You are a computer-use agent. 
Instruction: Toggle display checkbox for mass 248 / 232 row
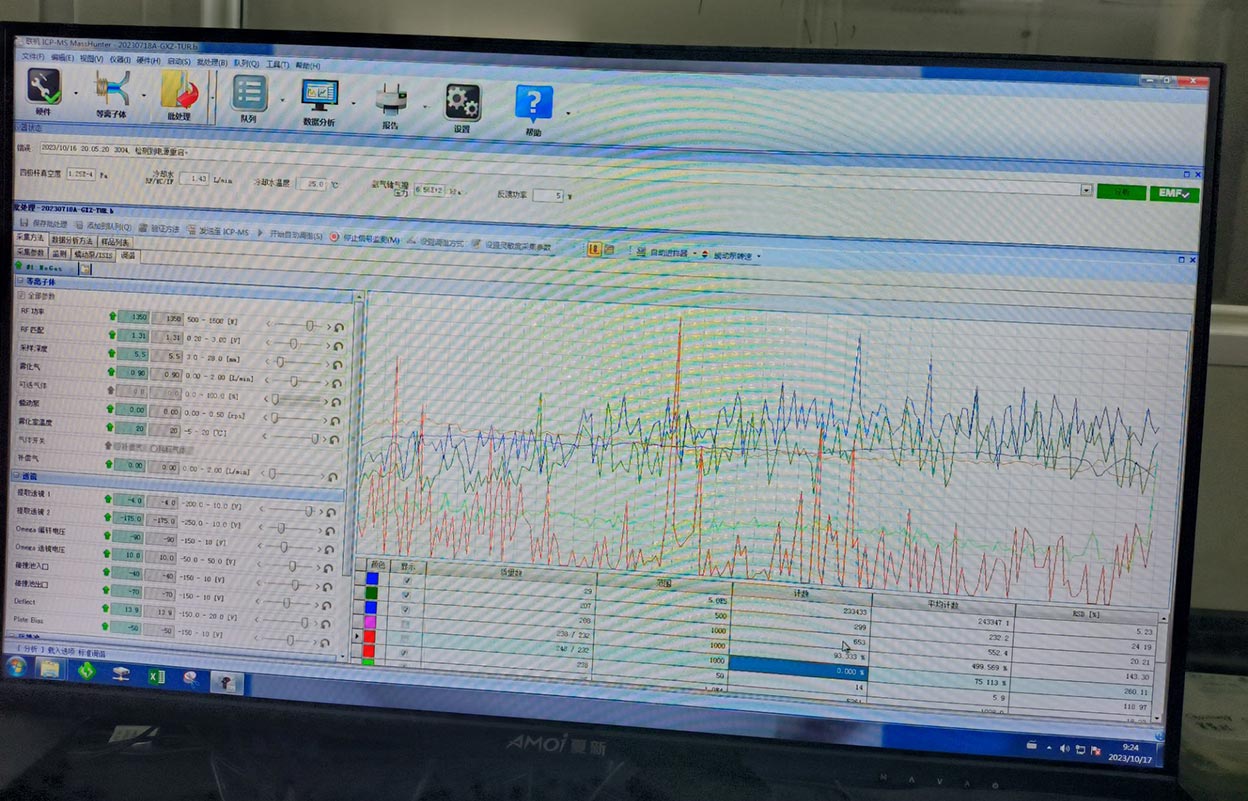(x=405, y=638)
